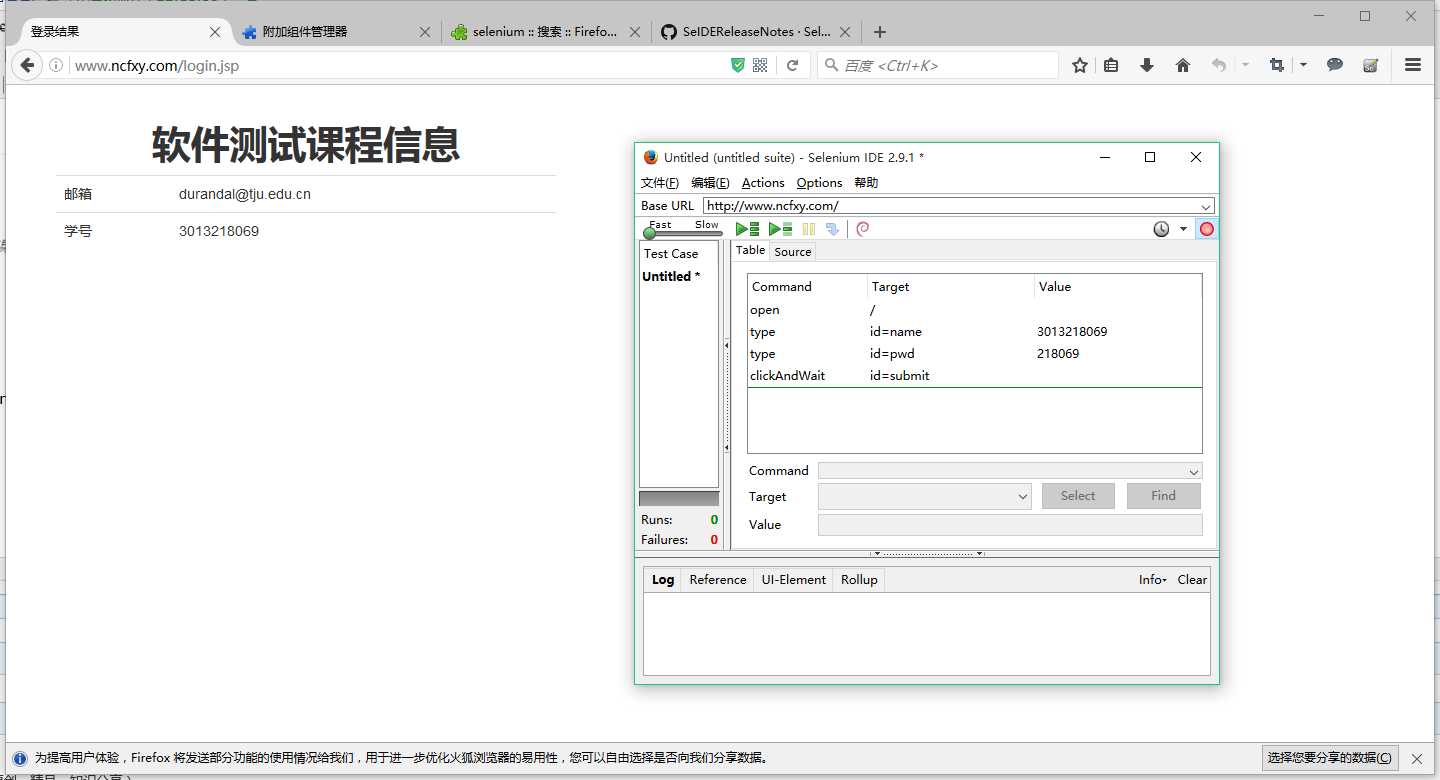
Task: Click the green shield security icon
Action: pyautogui.click(x=738, y=65)
